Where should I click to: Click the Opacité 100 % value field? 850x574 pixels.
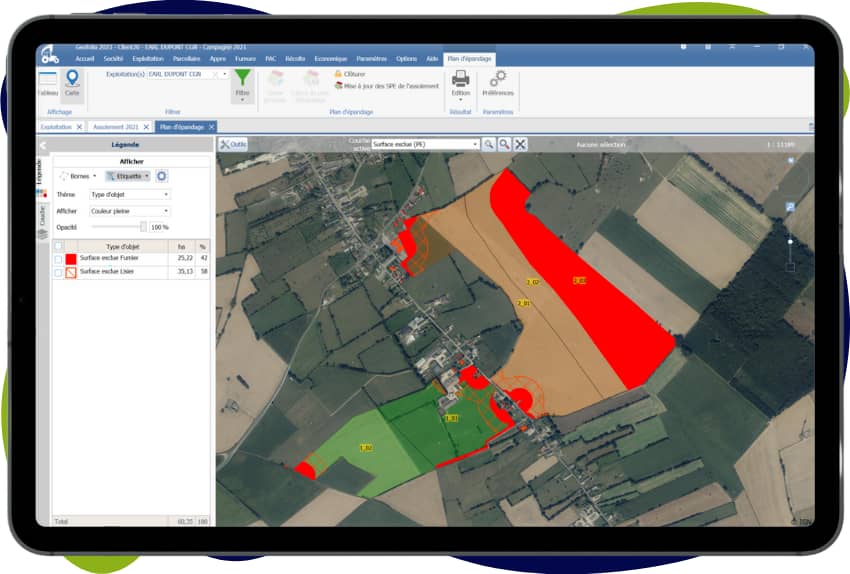(x=159, y=227)
